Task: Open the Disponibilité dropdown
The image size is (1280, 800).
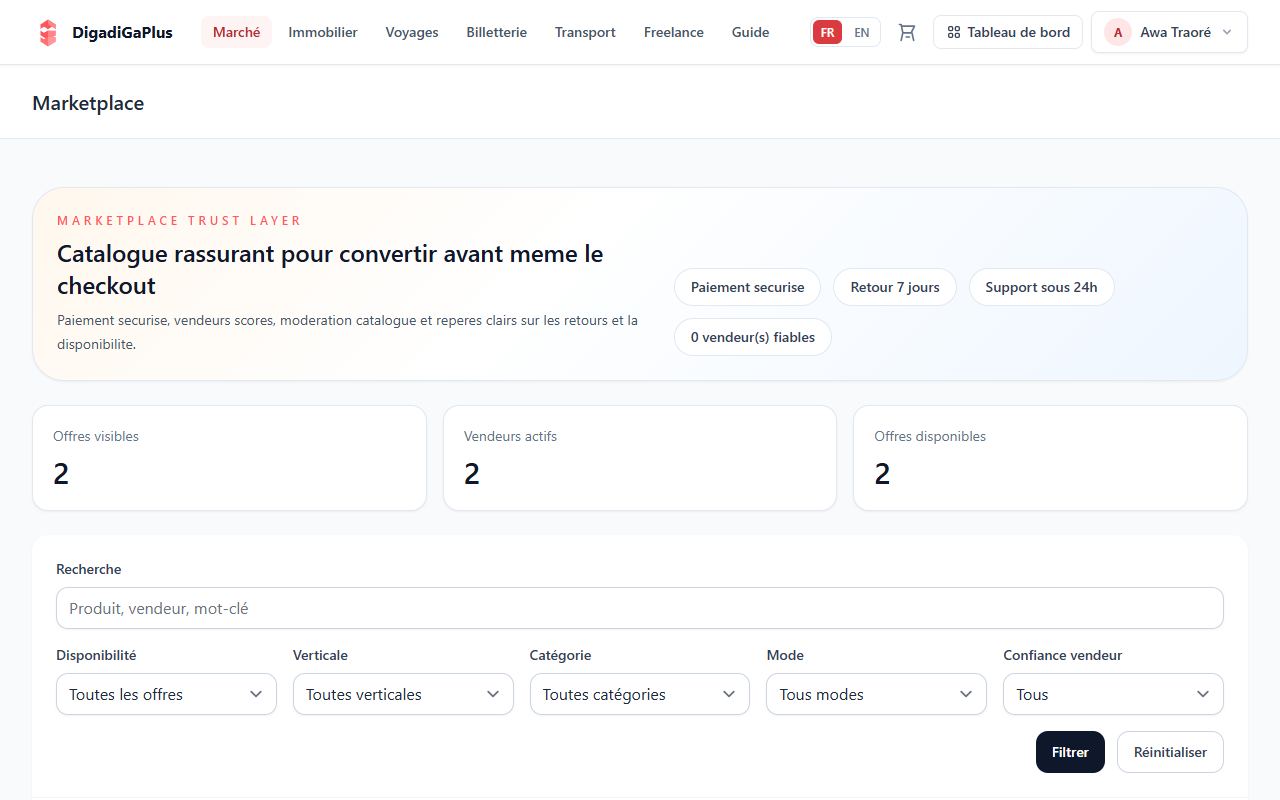Action: click(166, 694)
